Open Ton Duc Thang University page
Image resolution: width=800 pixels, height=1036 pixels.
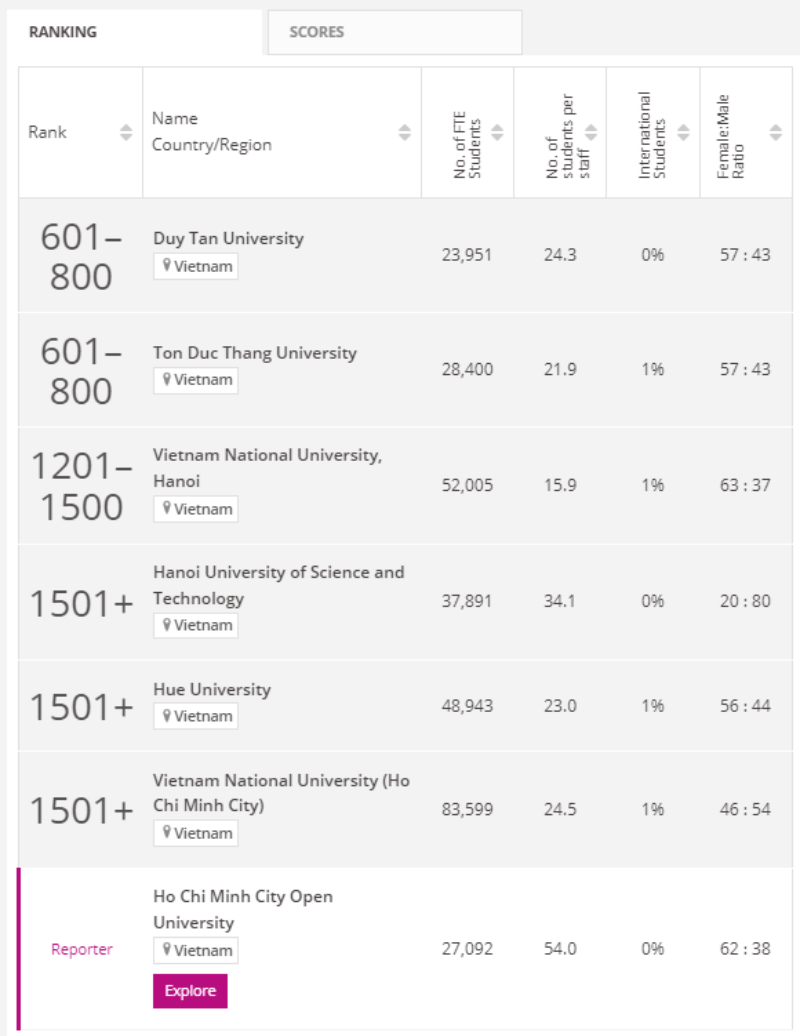(254, 353)
